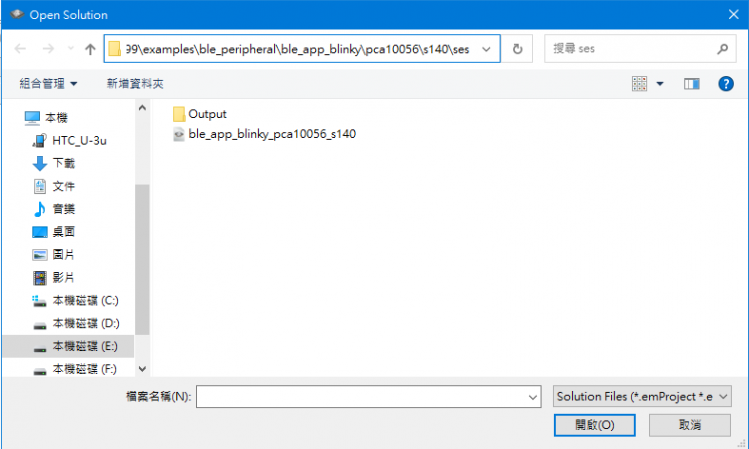Click the folder icon in the address bar

pyautogui.click(x=114, y=49)
